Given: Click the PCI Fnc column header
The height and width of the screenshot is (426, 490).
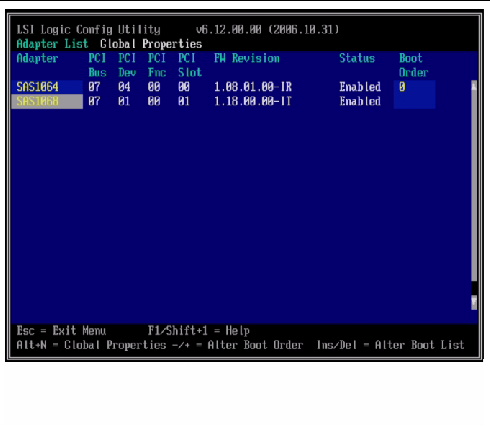Looking at the screenshot, I should point(157,65).
